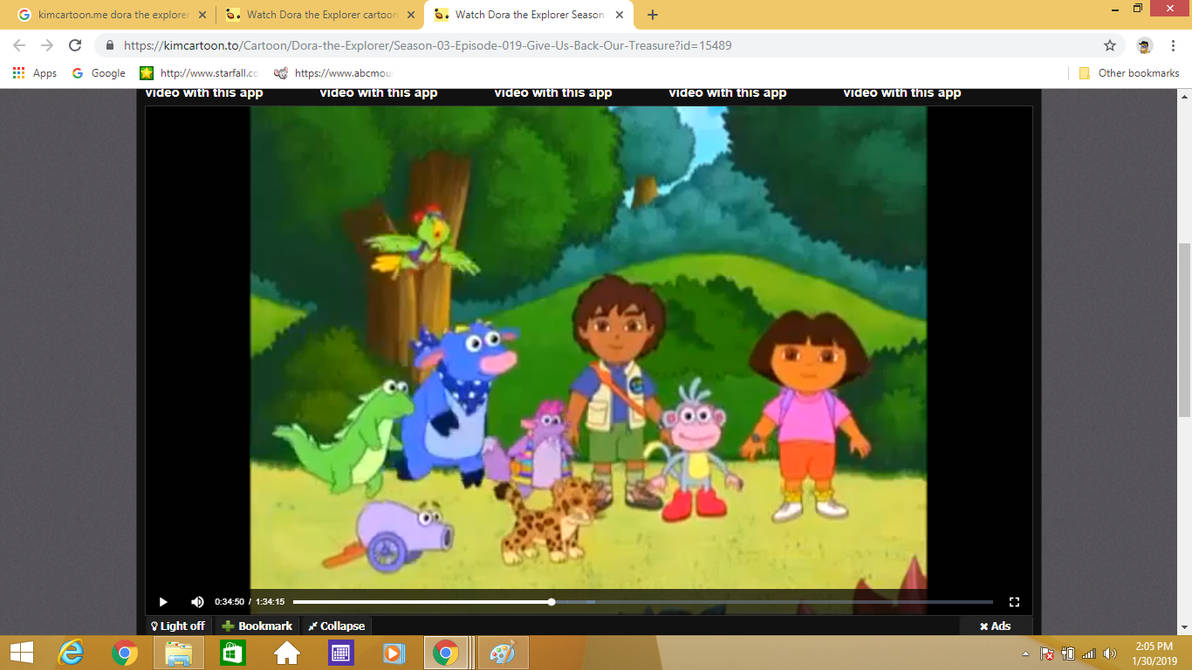Play the Dora the Explorer video
This screenshot has width=1192, height=670.
163,602
